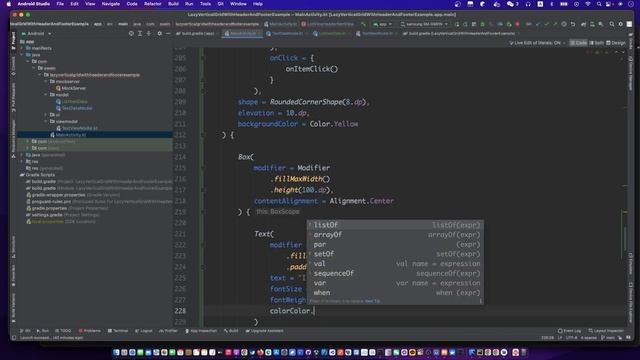Open IDE settings gear in top toolbar
Viewport: 640px width, 360px height.
[x=620, y=24]
